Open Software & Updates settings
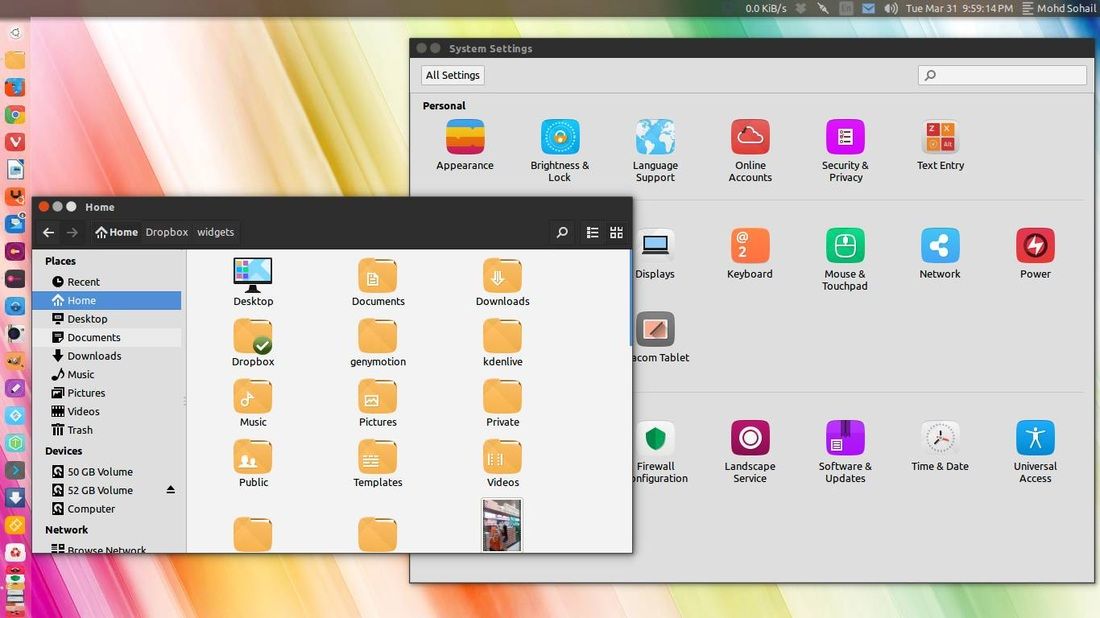The height and width of the screenshot is (618, 1100). coord(845,438)
